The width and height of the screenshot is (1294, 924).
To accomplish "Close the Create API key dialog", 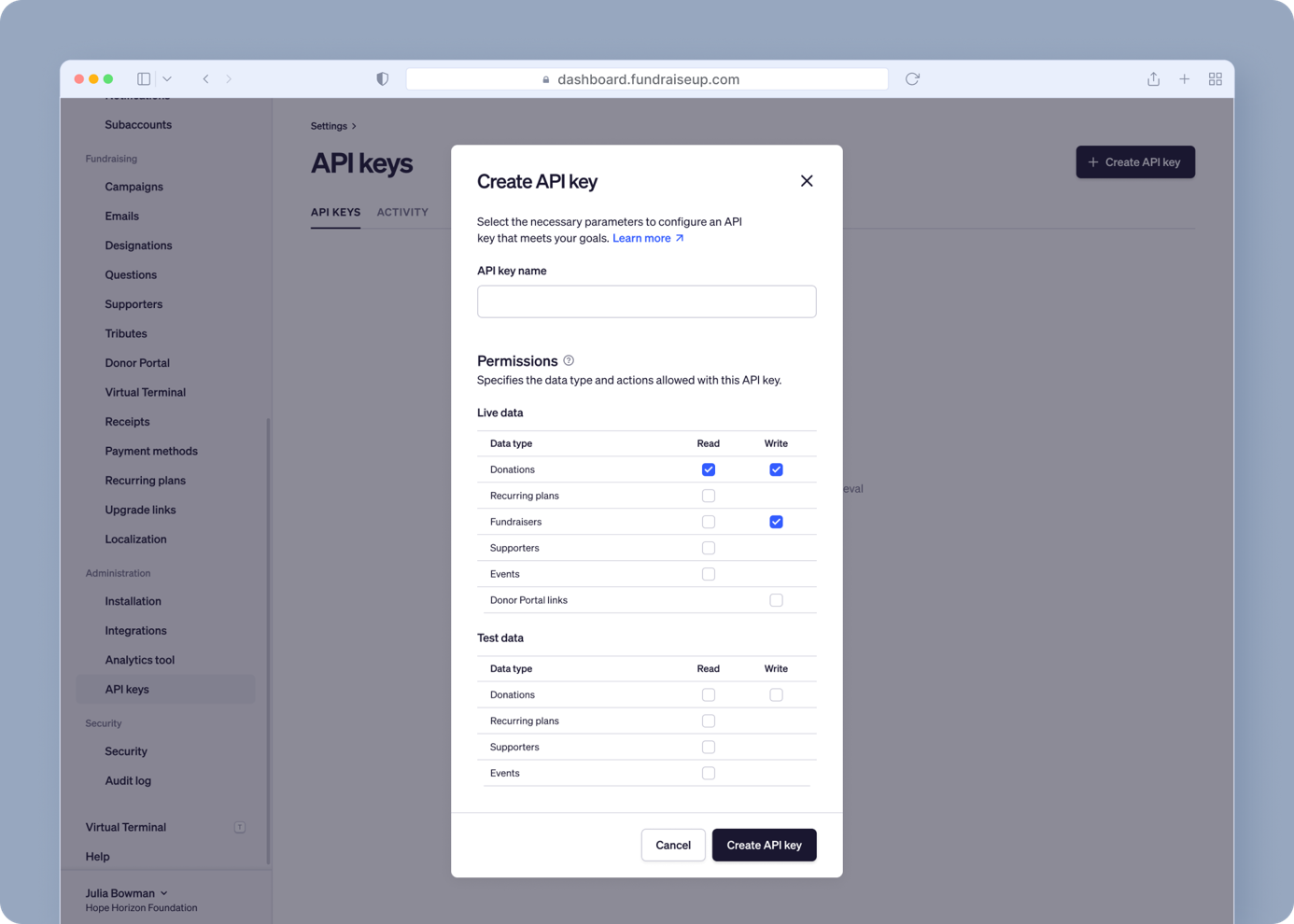I will click(807, 181).
